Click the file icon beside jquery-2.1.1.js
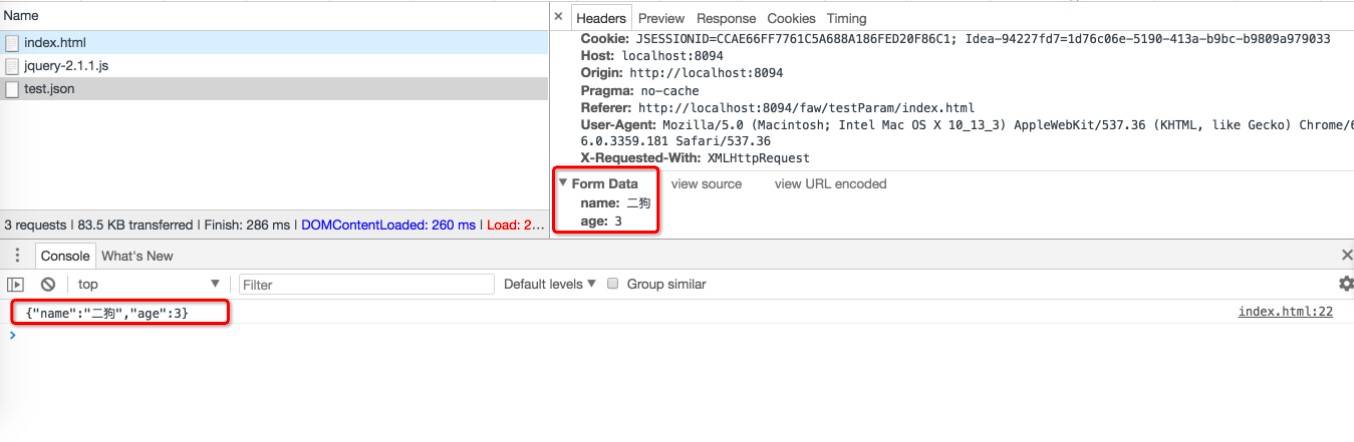The image size is (1354, 442). coord(12,66)
